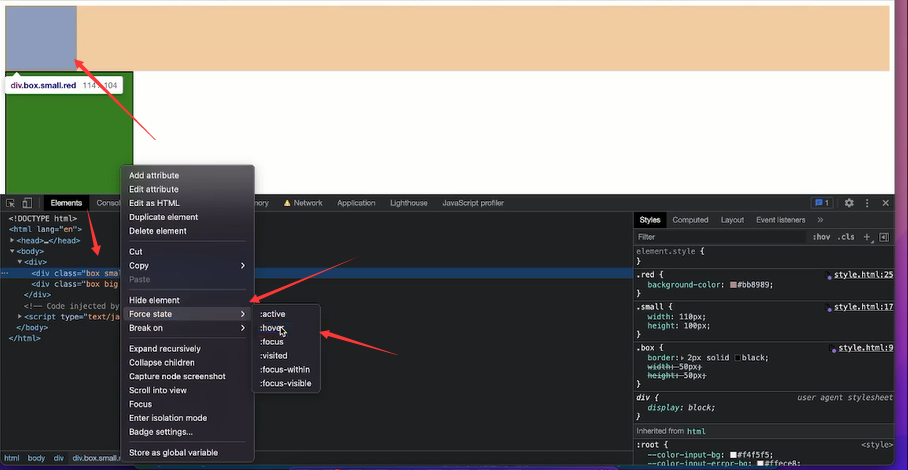Click body breadcrumb in bottom bar
Image resolution: width=908 pixels, height=470 pixels.
tap(36, 458)
